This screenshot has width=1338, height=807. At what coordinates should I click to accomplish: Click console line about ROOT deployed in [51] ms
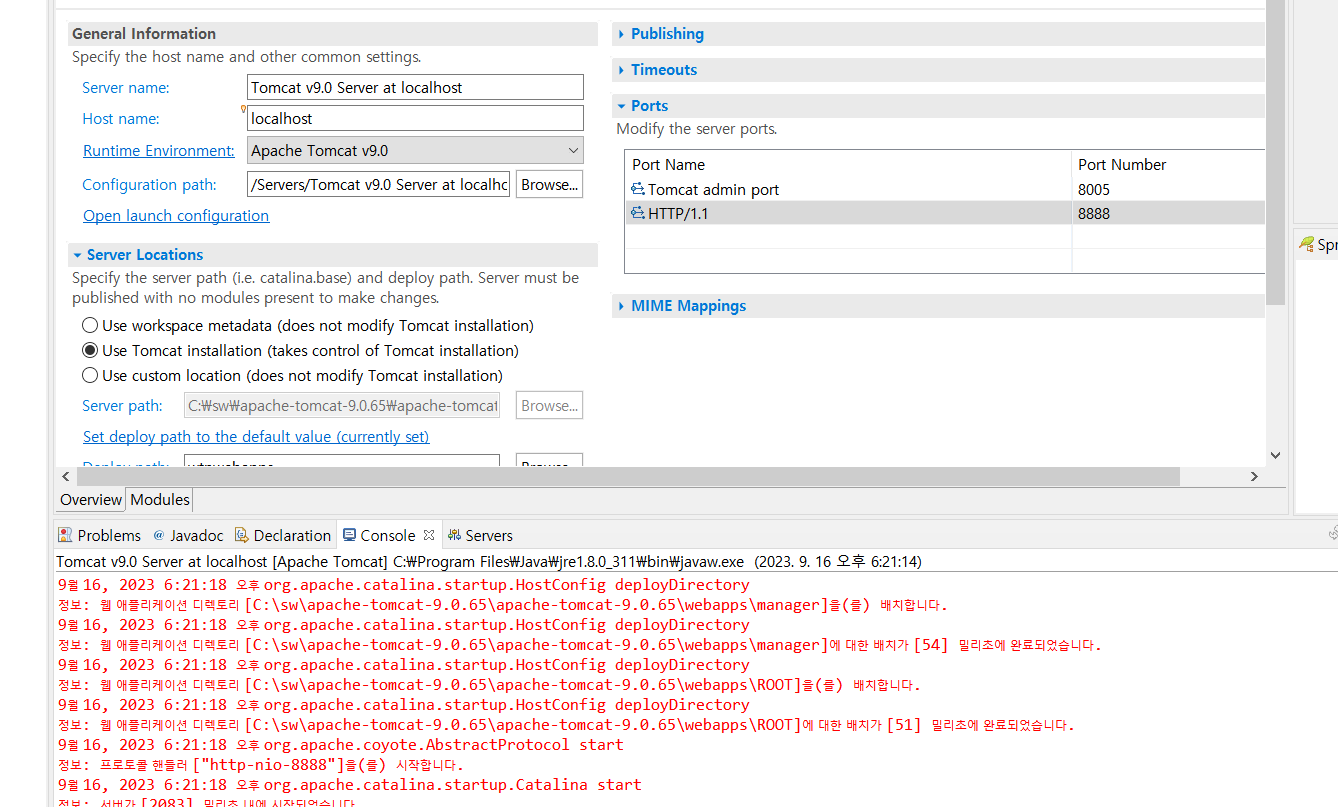point(566,725)
